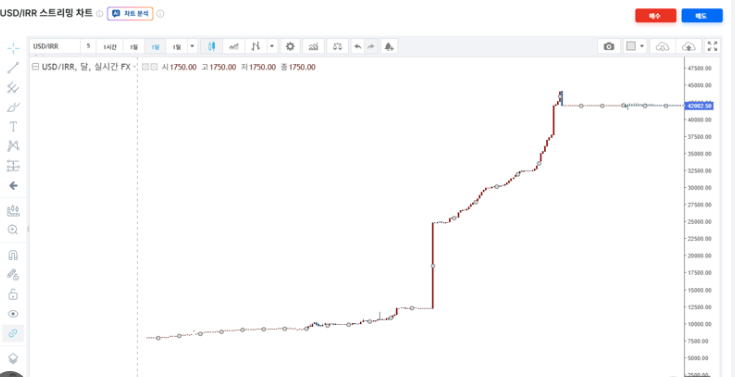This screenshot has width=735, height=377.
Task: Toggle lock all drawing tools padlock
Action: (13, 294)
